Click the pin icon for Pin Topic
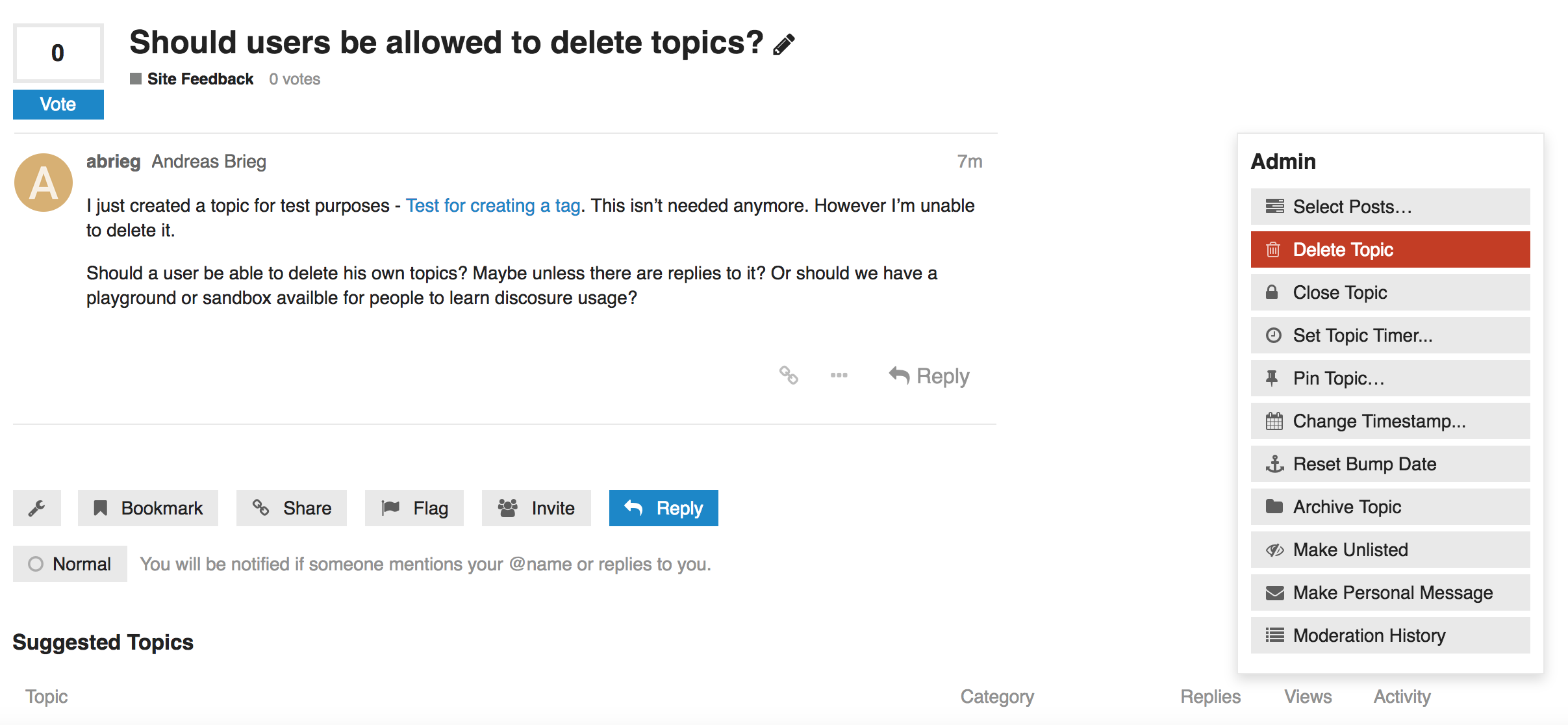This screenshot has height=725, width=1568. (x=1272, y=378)
